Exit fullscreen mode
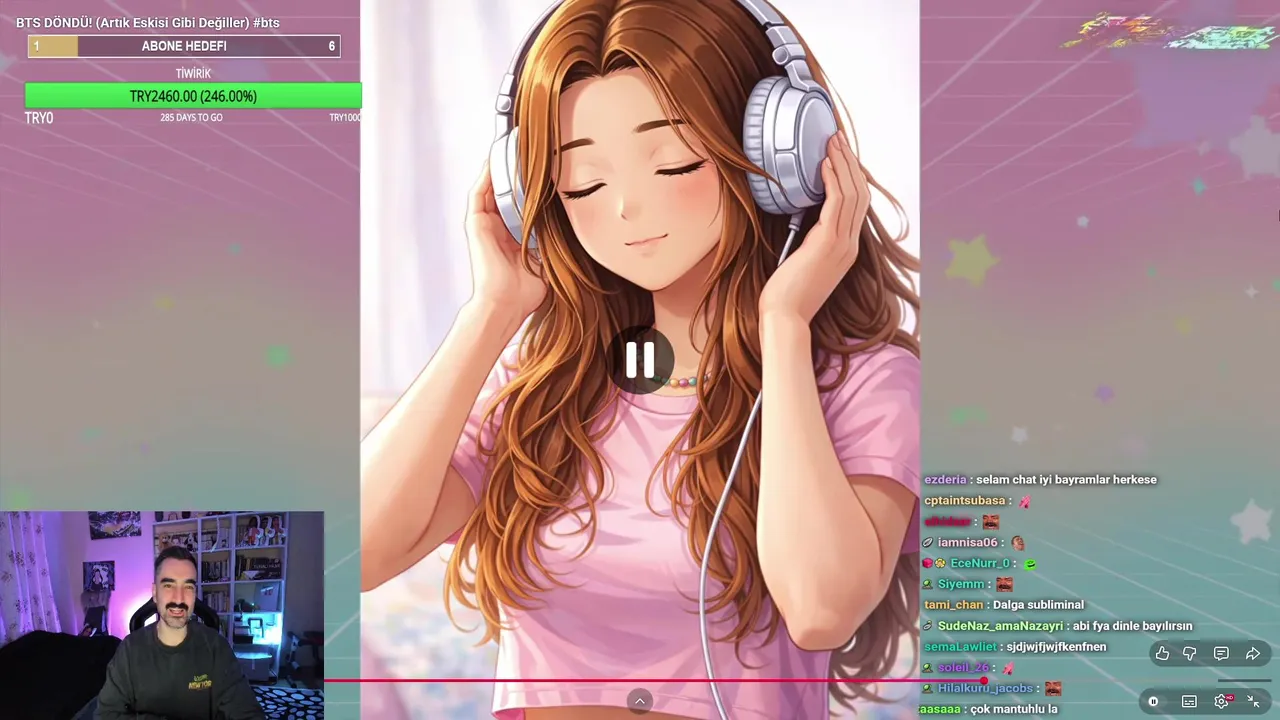The height and width of the screenshot is (720, 1280). pyautogui.click(x=1253, y=702)
